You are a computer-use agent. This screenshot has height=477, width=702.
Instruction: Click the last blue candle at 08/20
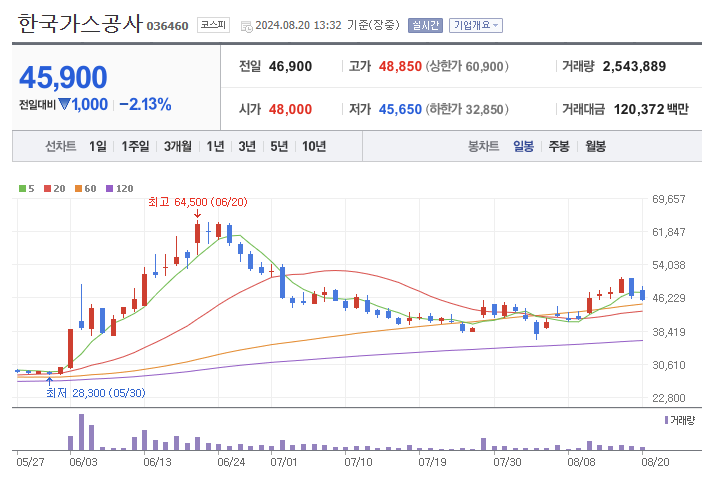pos(642,294)
